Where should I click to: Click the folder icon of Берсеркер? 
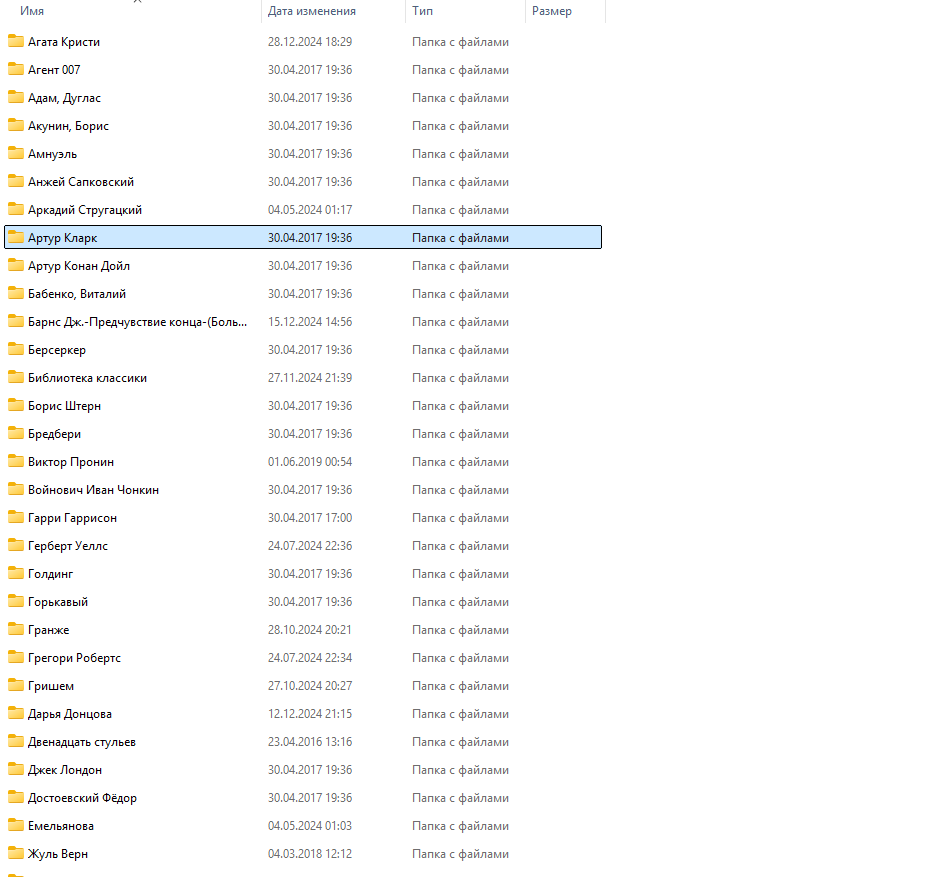coord(16,349)
